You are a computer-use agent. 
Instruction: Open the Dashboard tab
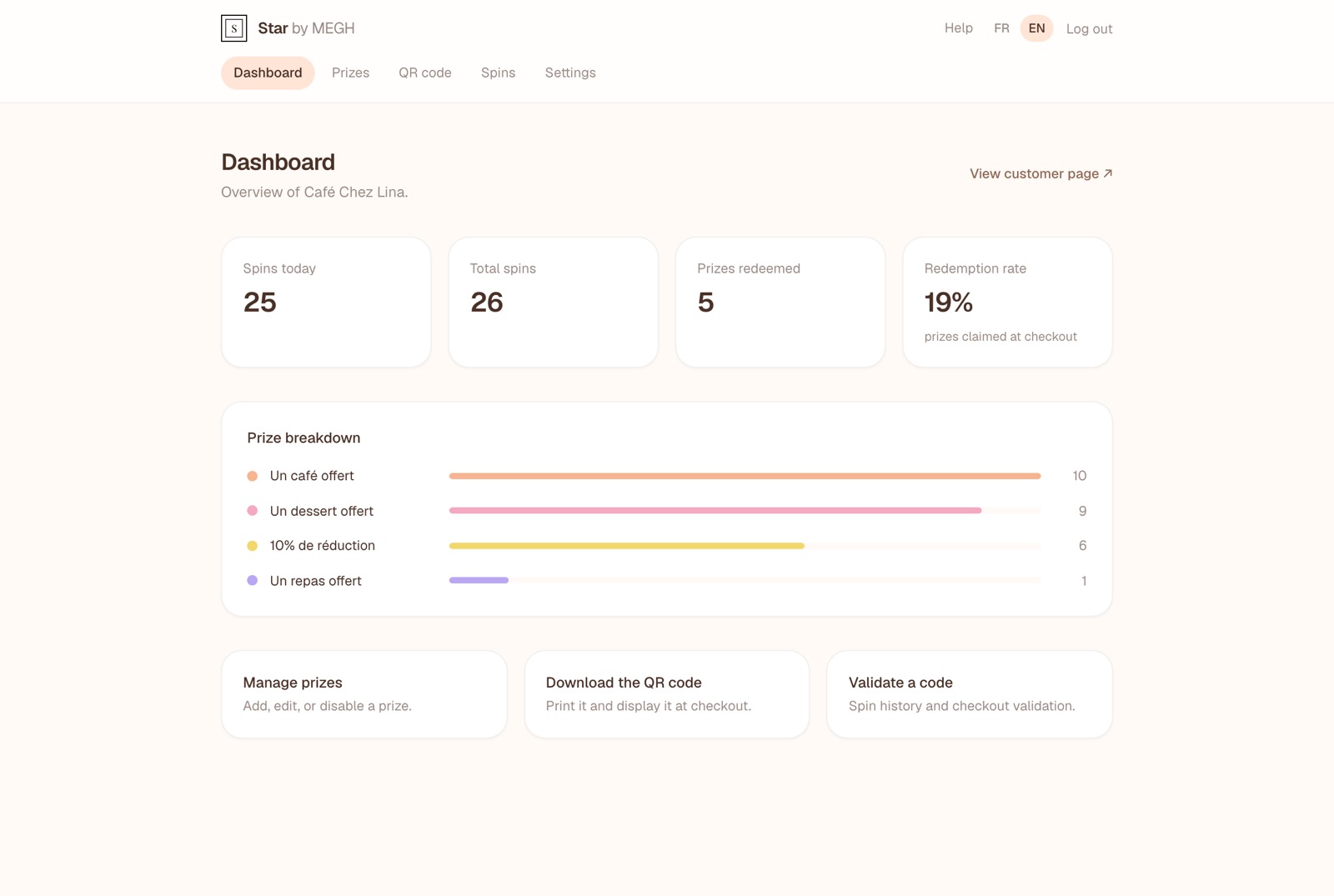pyautogui.click(x=268, y=73)
